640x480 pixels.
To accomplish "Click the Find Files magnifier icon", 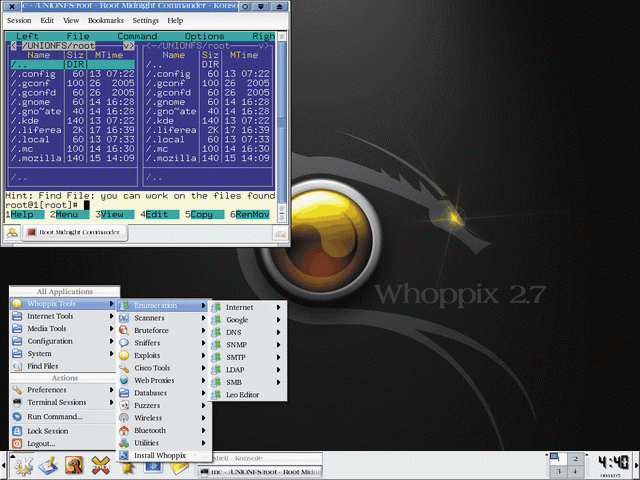I will [x=17, y=366].
